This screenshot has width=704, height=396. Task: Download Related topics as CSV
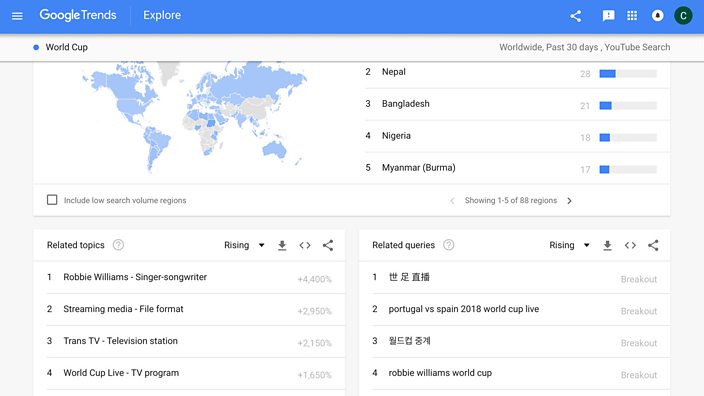282,245
